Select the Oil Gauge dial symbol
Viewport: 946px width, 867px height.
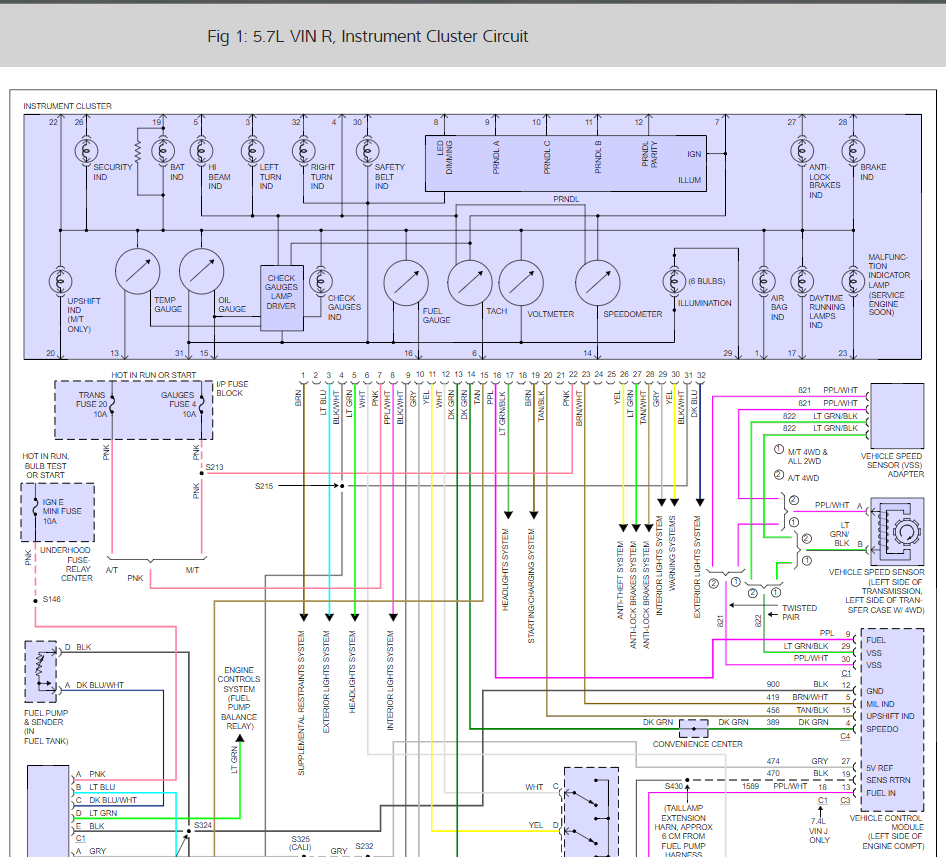pyautogui.click(x=202, y=271)
